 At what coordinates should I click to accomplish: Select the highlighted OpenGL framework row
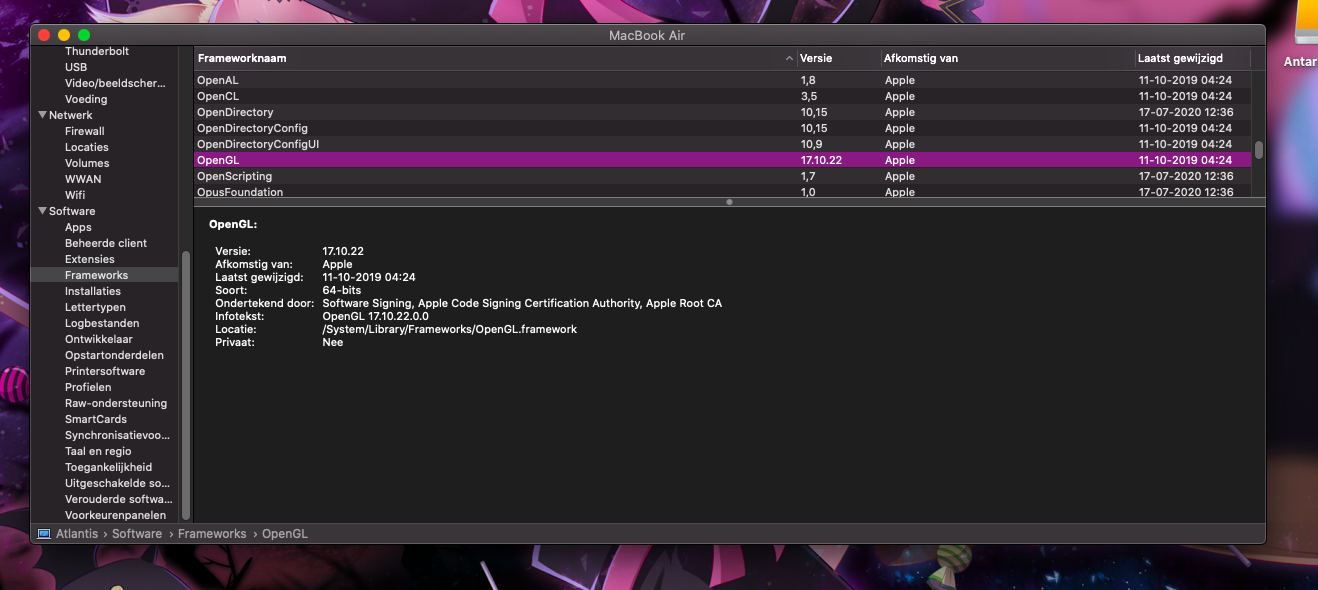coord(722,160)
